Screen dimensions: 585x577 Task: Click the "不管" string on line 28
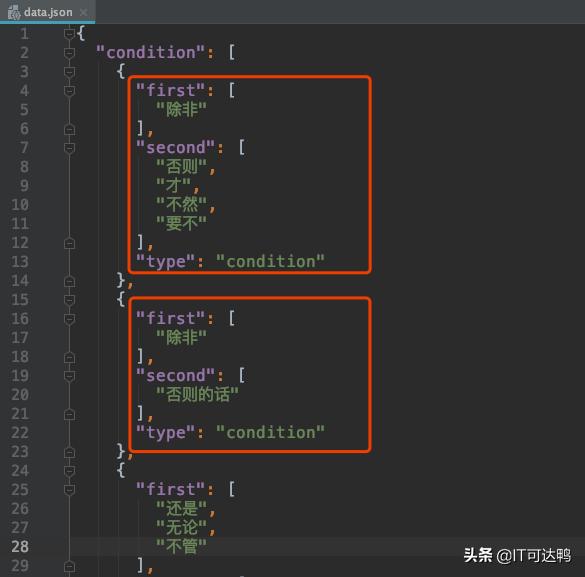point(181,546)
